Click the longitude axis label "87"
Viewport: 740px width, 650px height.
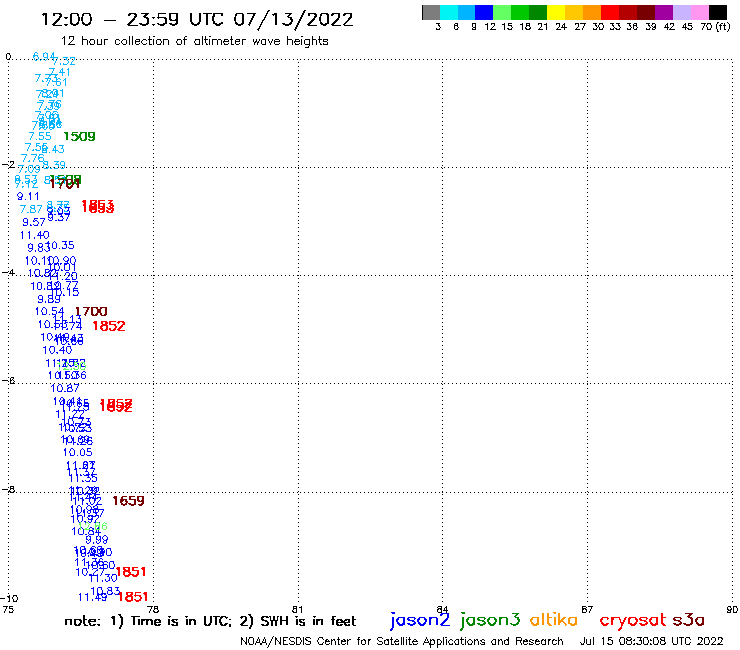[587, 609]
